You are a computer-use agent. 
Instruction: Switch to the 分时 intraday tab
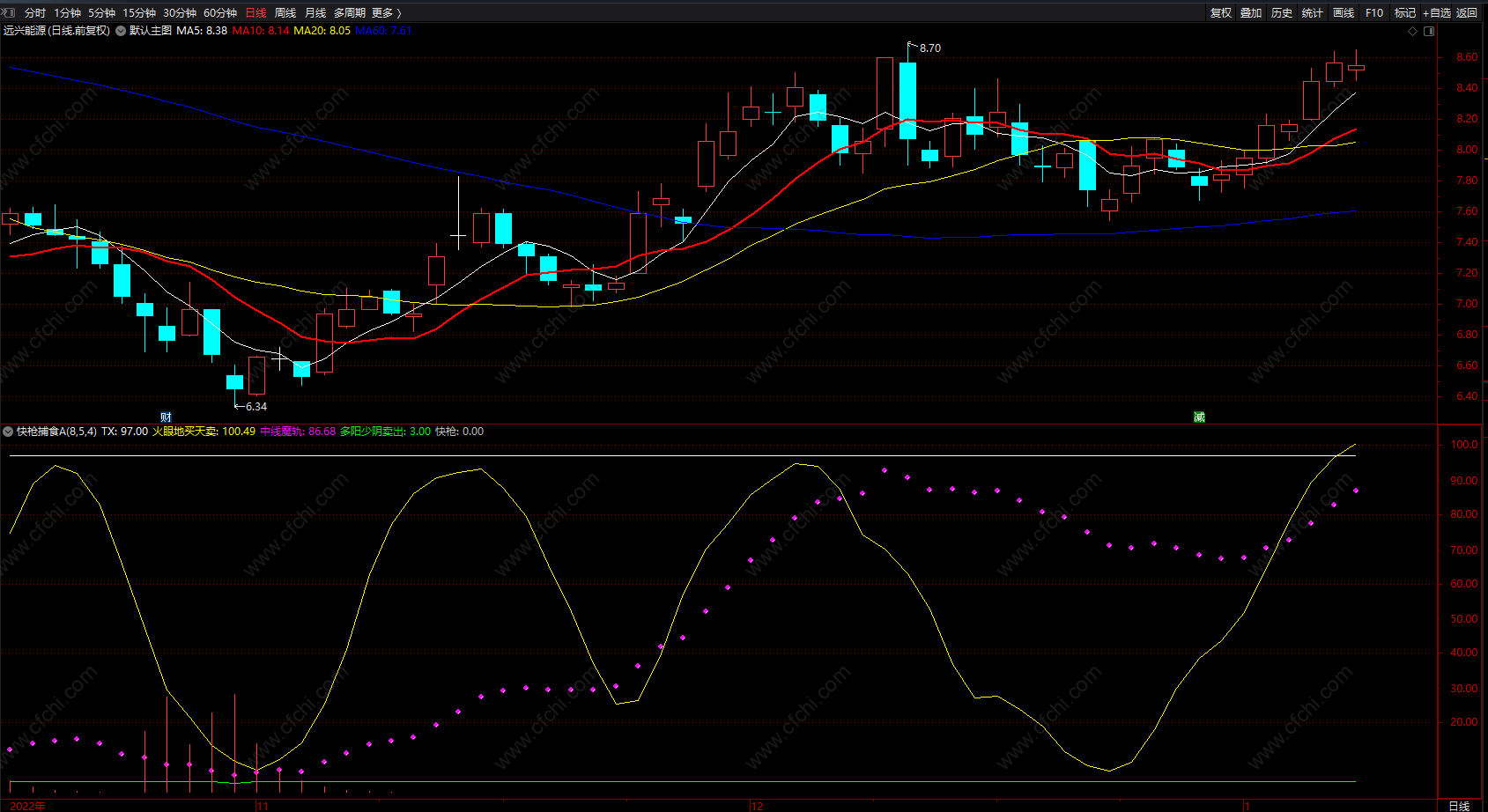click(x=35, y=12)
